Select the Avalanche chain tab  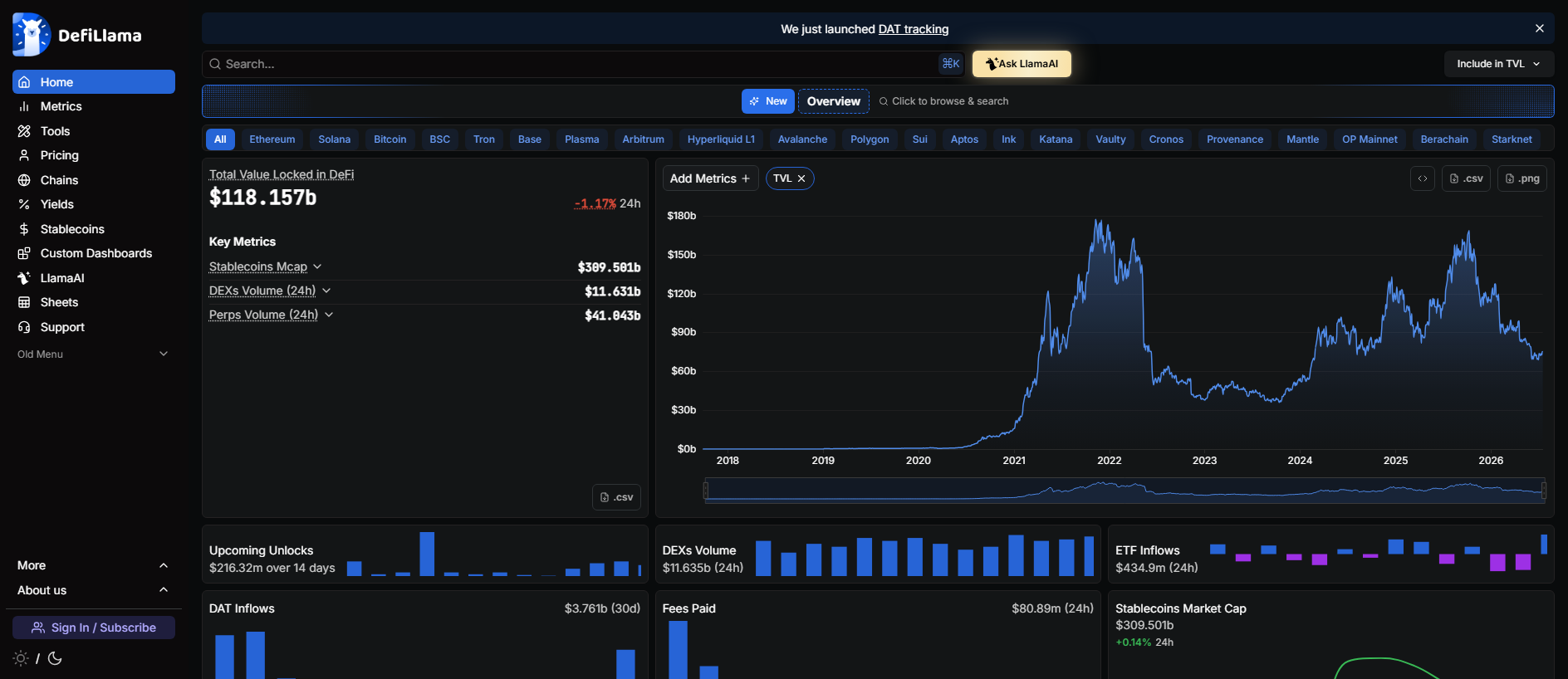point(802,139)
